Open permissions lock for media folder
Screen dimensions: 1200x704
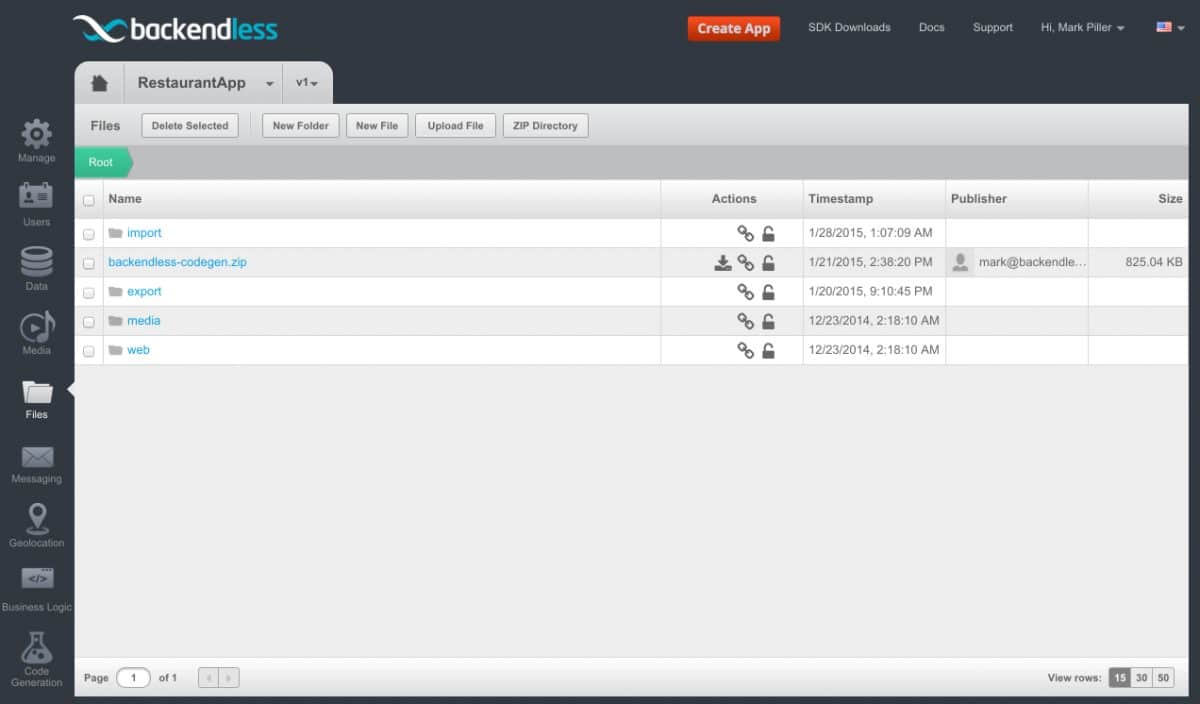tap(768, 321)
